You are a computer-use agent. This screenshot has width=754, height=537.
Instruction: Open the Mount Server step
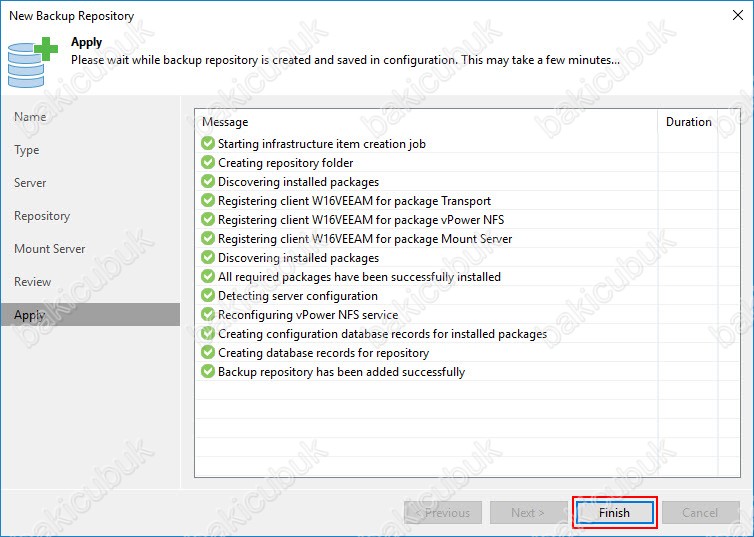50,249
